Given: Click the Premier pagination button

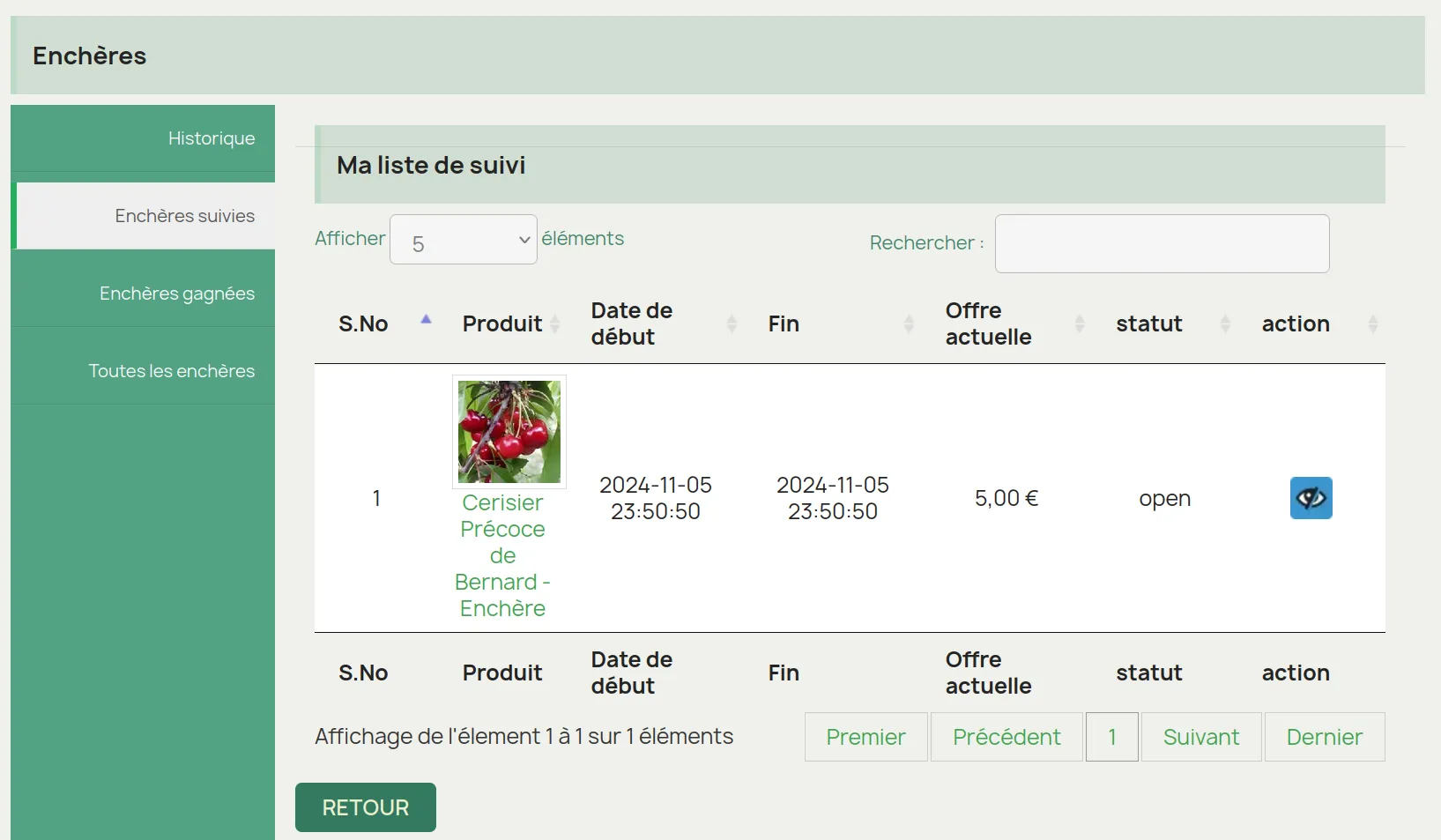Looking at the screenshot, I should coord(865,737).
